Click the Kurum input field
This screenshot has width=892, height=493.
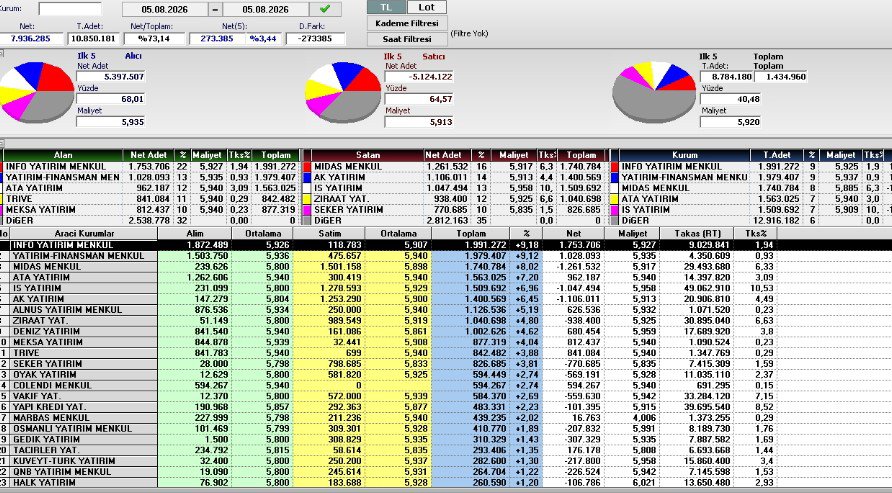[x=70, y=9]
